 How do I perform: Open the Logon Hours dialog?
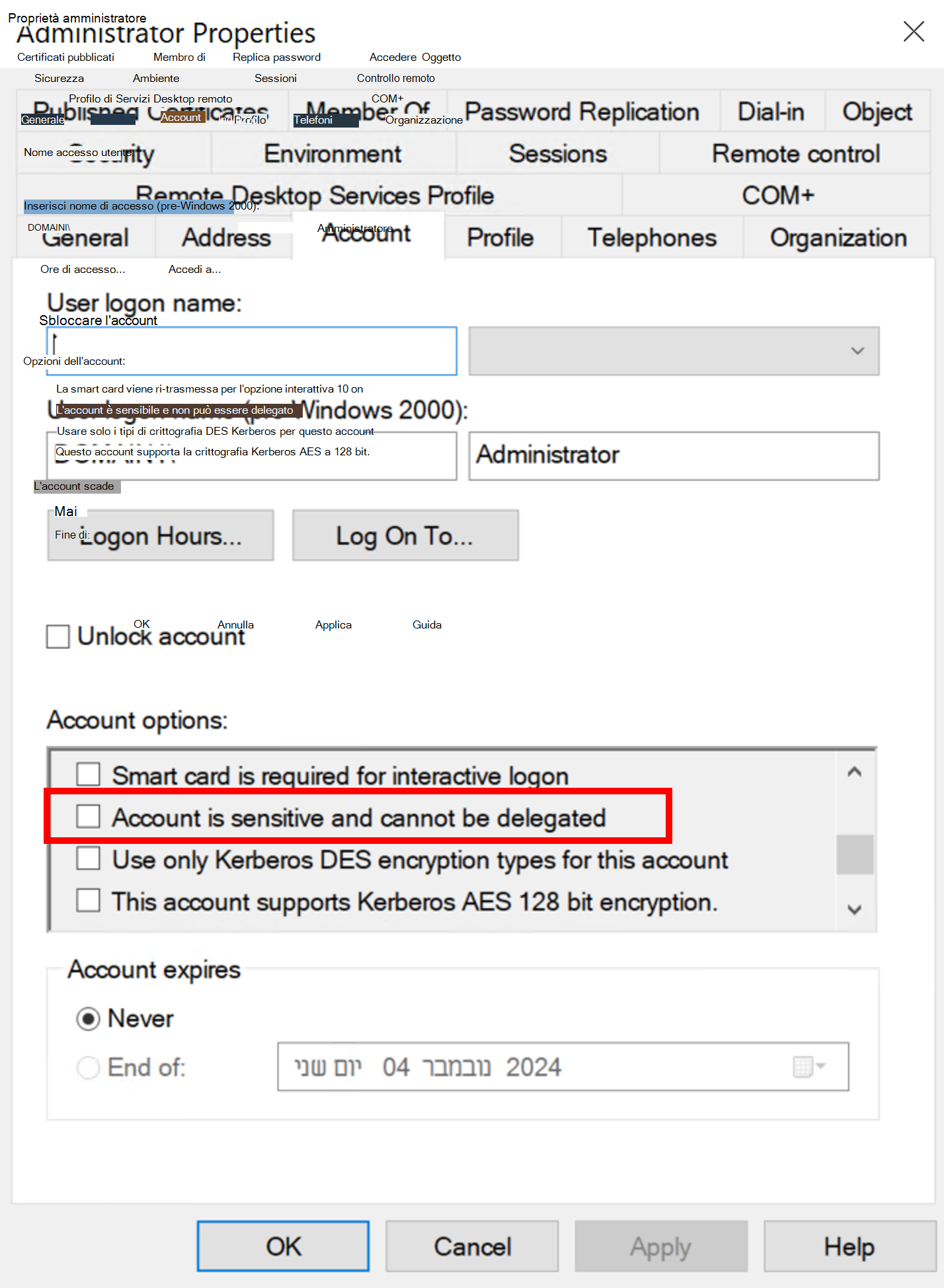161,535
